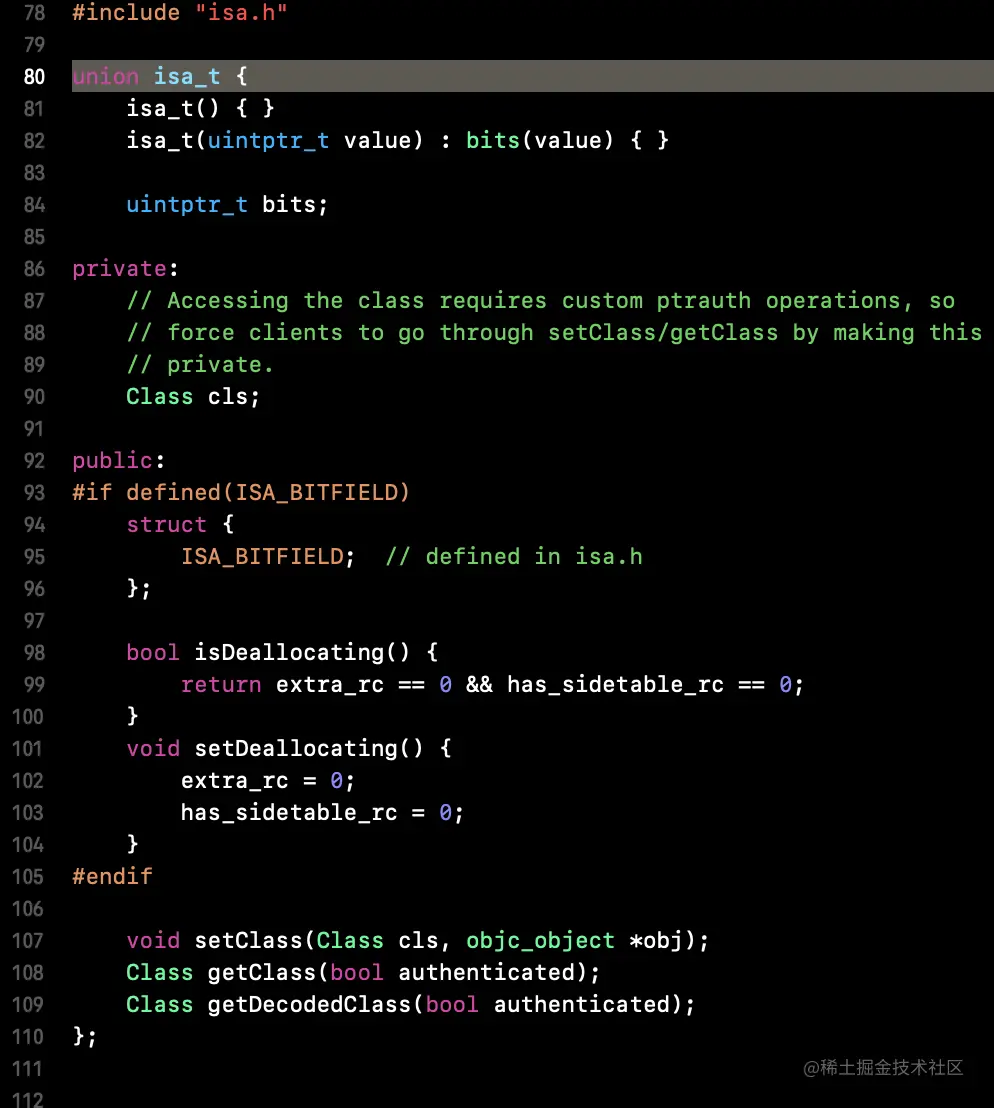Click 'Class getClass(bool authenticated);' line
994x1108 pixels.
coord(363,972)
